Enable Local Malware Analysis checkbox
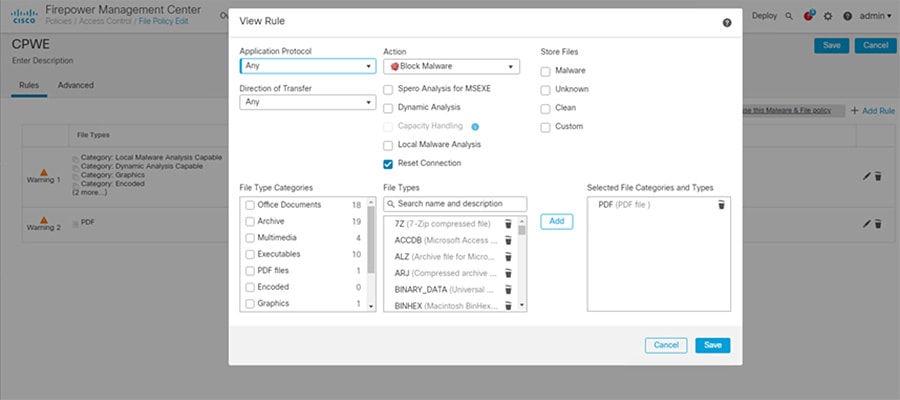Image resolution: width=900 pixels, height=400 pixels. tap(388, 145)
